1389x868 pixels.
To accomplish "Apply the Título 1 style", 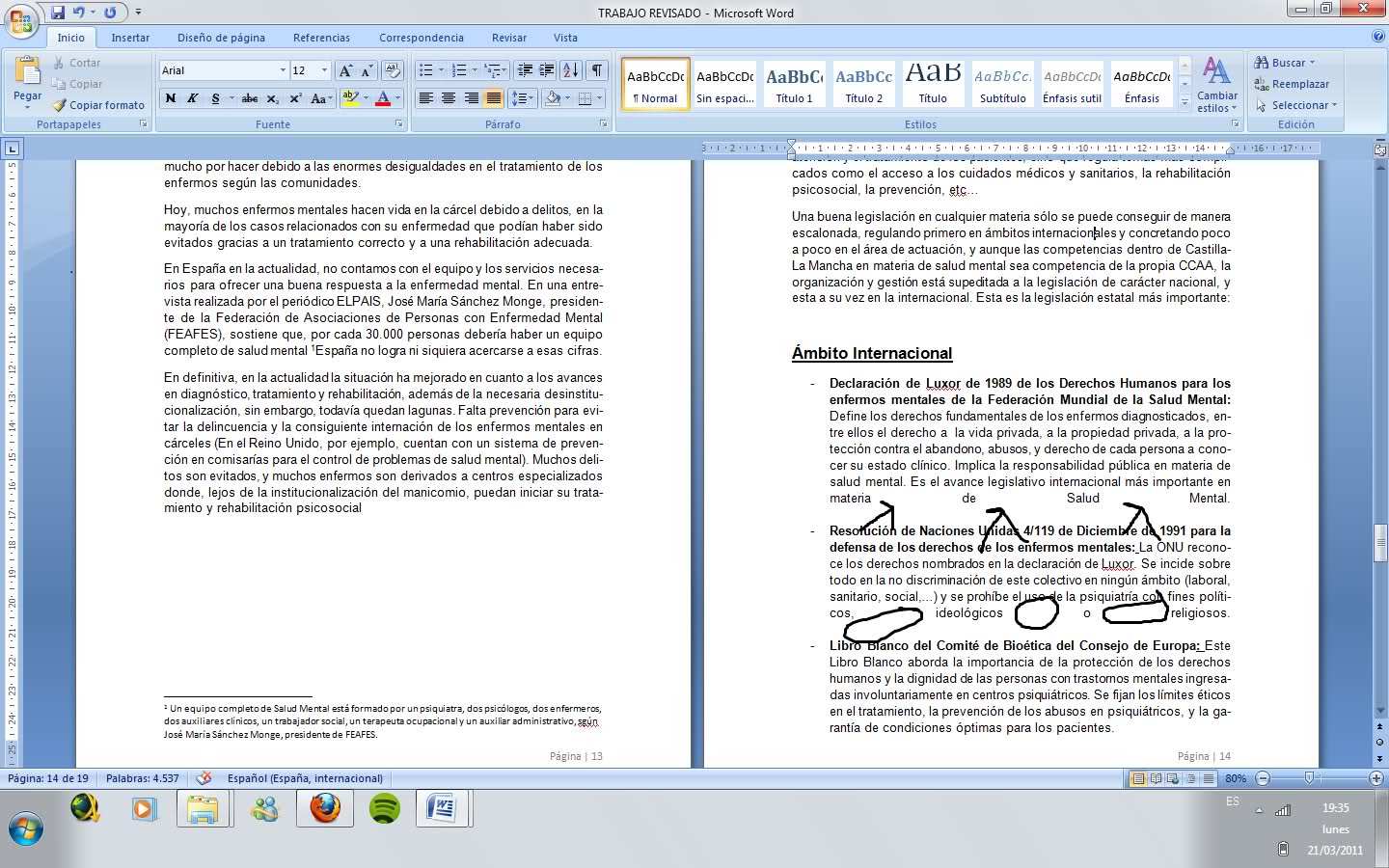I will coord(794,85).
